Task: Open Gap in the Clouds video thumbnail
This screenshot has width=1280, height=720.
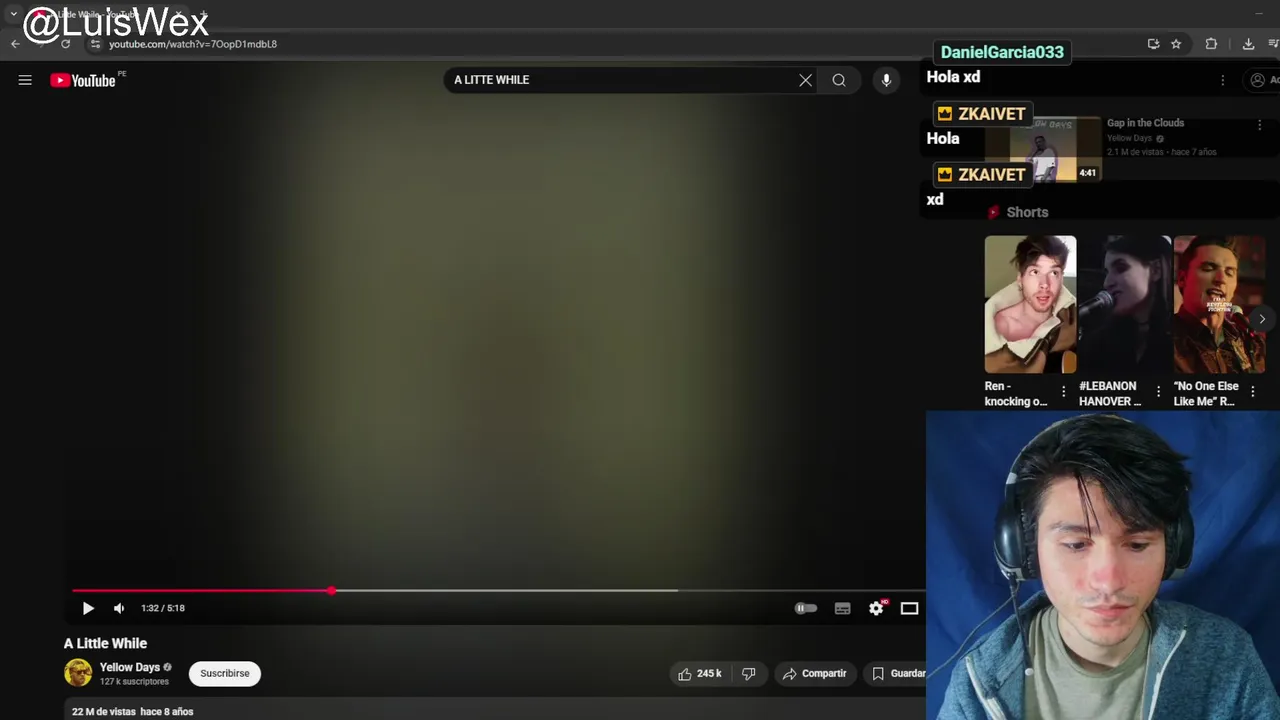Action: point(1042,150)
